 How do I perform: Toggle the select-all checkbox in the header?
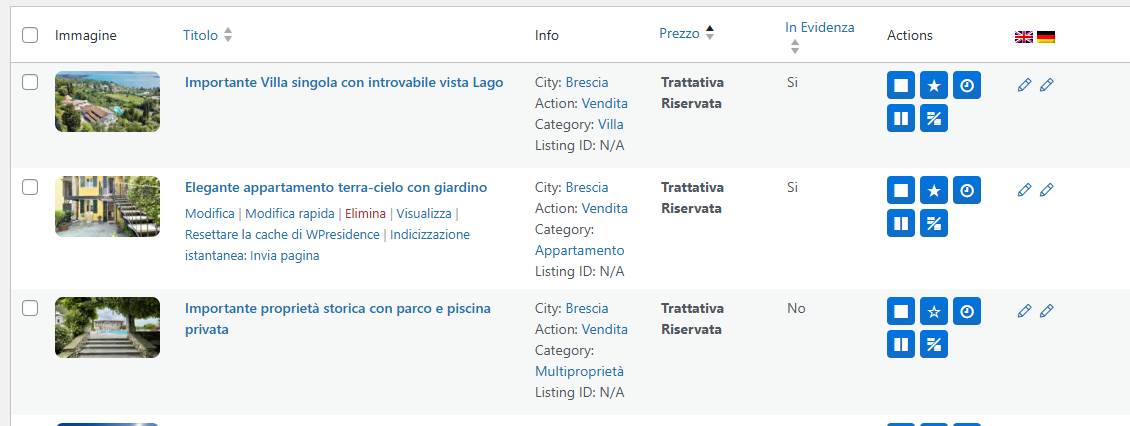[x=30, y=35]
